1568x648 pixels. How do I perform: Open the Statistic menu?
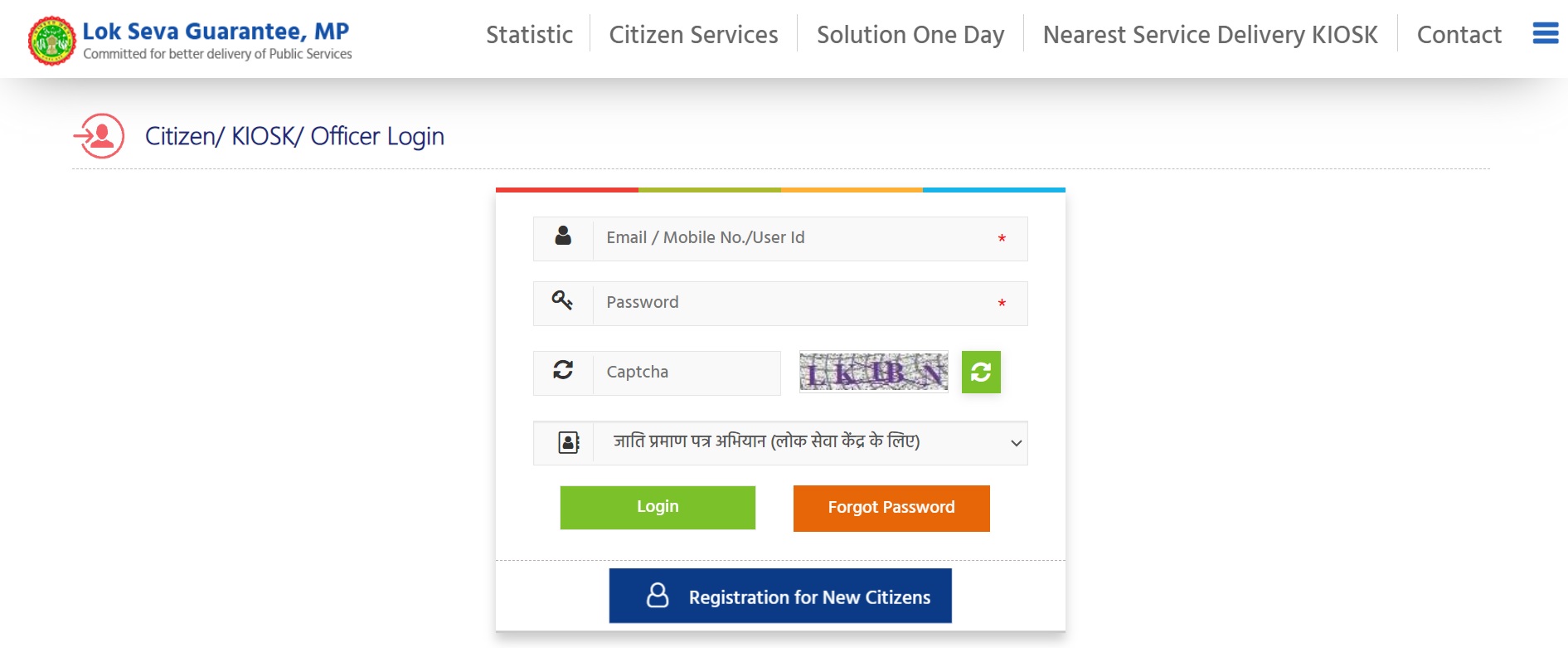(529, 35)
